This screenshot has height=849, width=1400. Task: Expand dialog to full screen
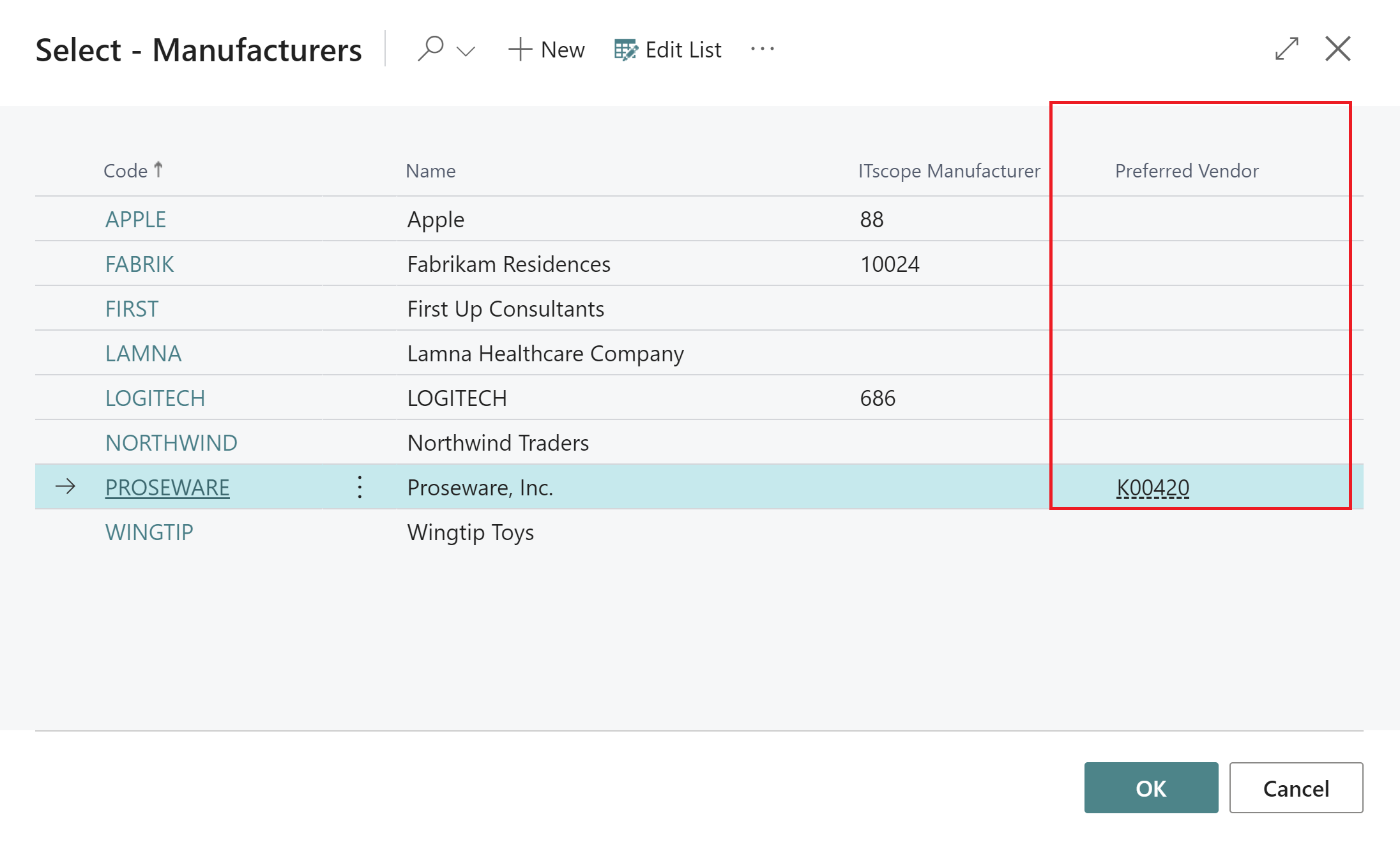[1287, 49]
